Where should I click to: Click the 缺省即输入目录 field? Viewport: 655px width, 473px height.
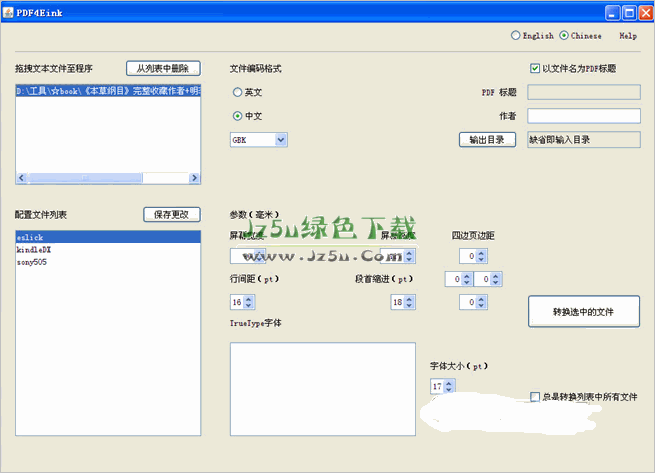(584, 140)
